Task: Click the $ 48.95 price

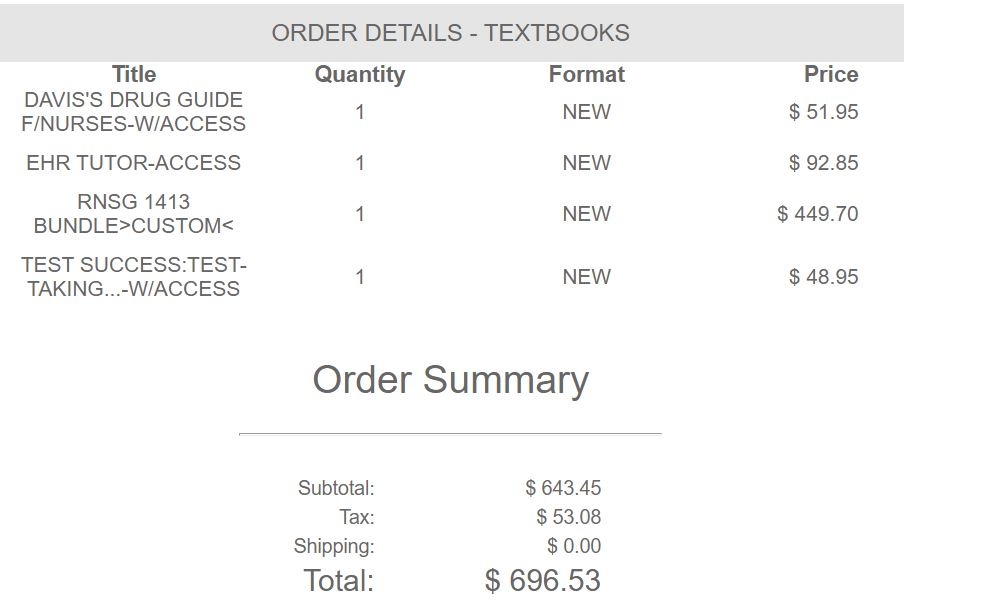Action: point(823,277)
